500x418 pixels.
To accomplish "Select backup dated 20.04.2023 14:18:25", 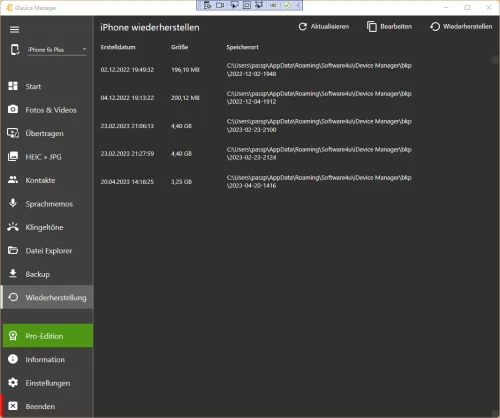I will pos(127,182).
